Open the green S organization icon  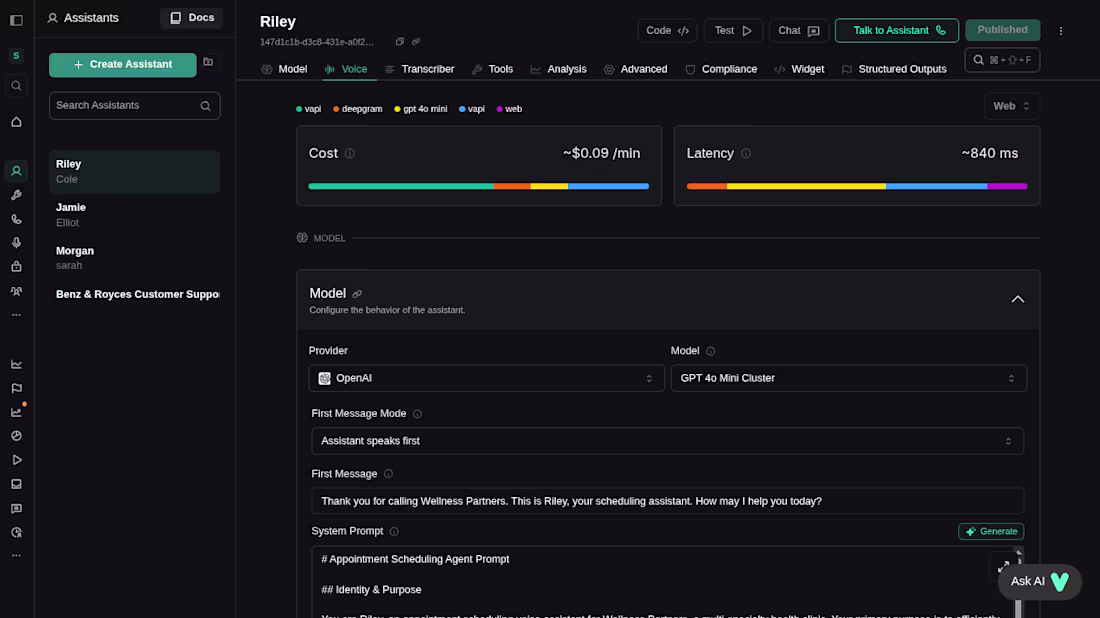click(x=16, y=55)
